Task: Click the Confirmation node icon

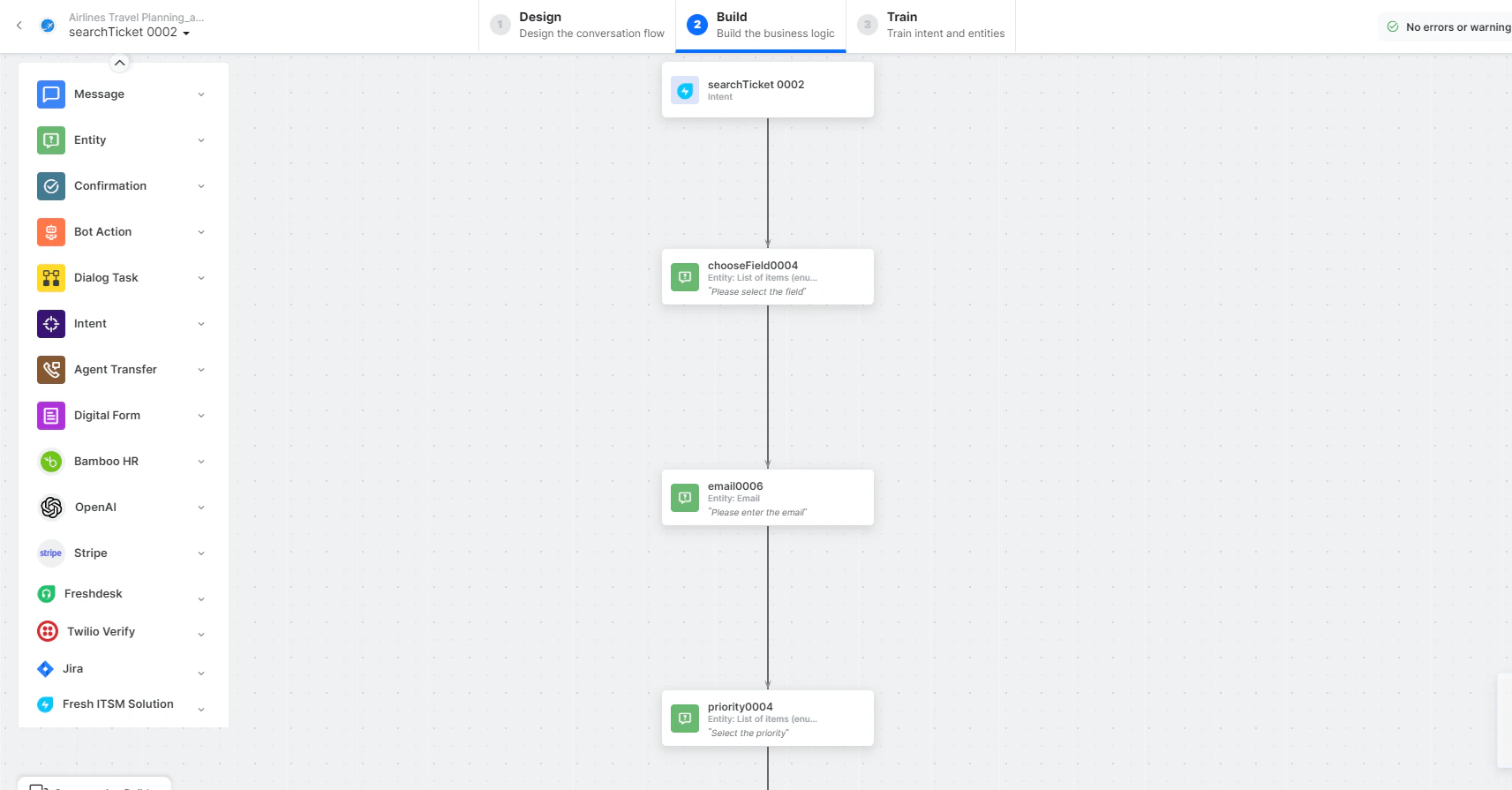Action: pyautogui.click(x=50, y=185)
